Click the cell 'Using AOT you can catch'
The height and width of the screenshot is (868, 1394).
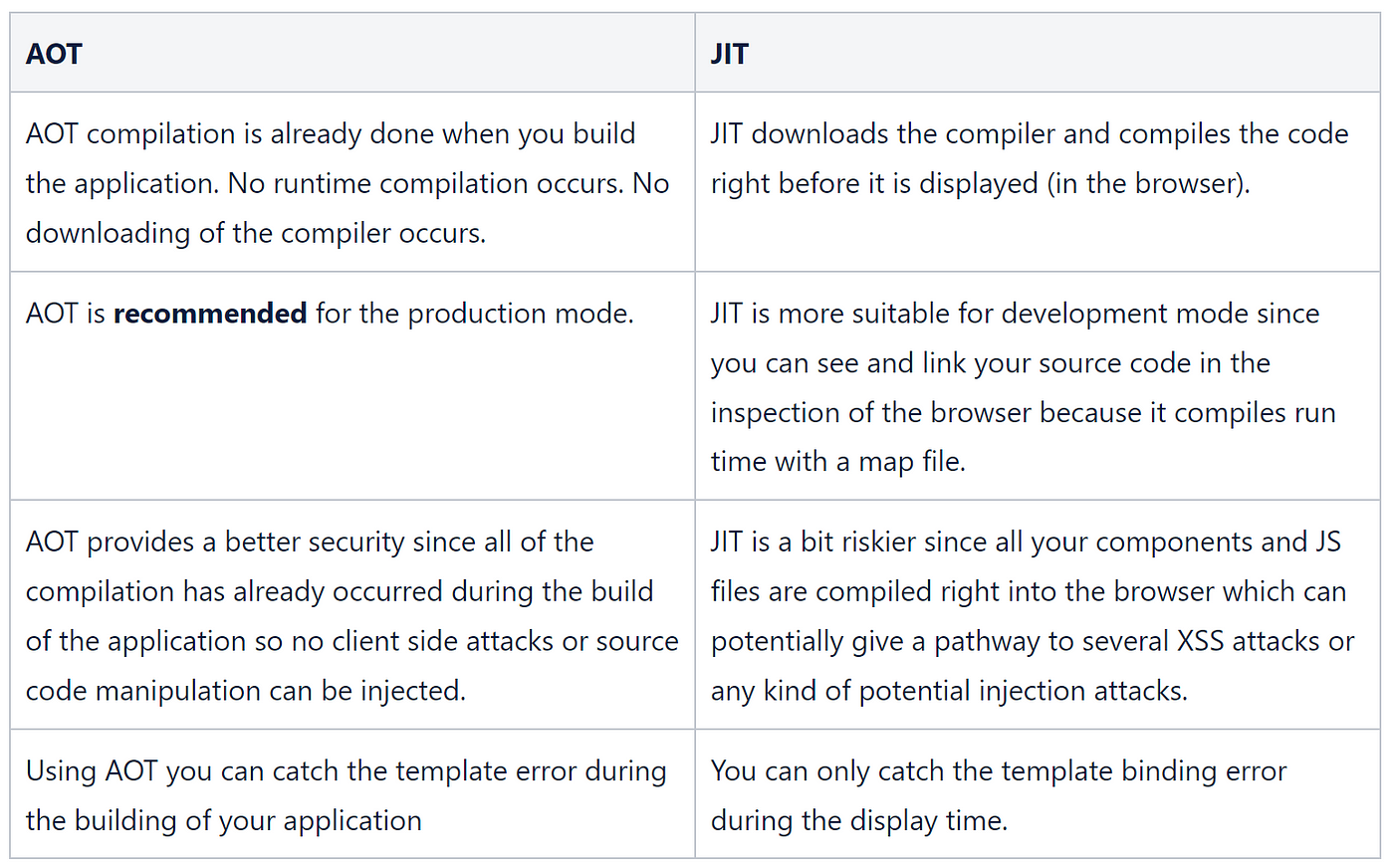tap(352, 794)
